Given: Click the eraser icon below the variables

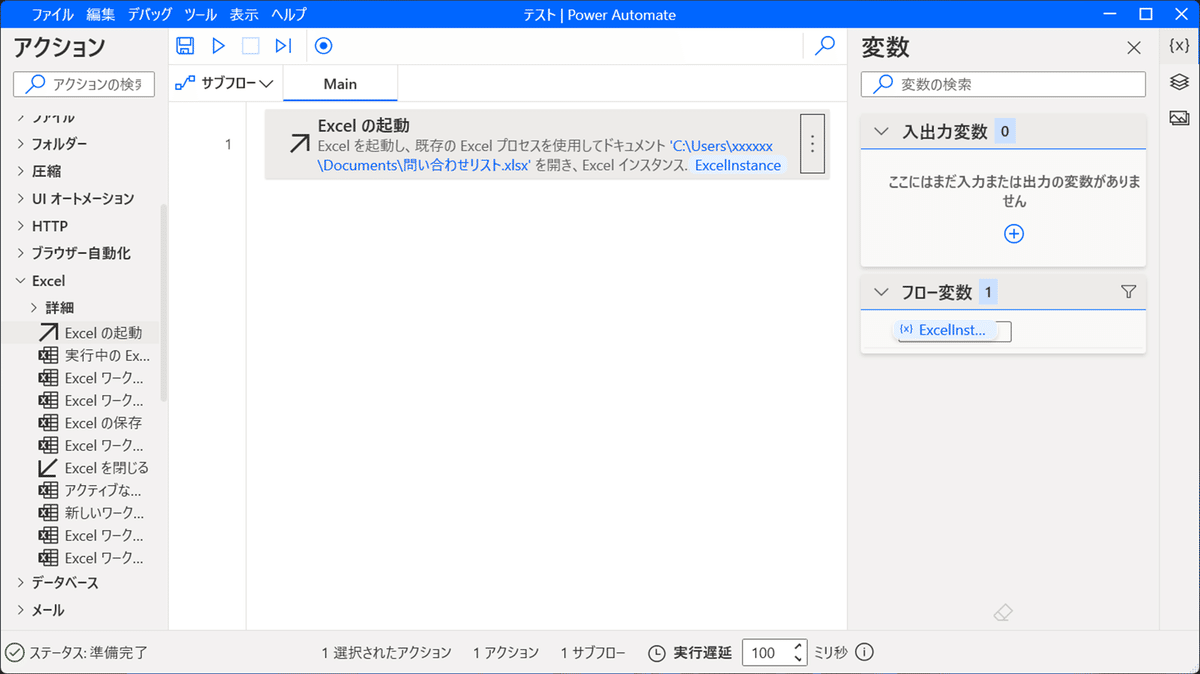Looking at the screenshot, I should tap(1005, 613).
